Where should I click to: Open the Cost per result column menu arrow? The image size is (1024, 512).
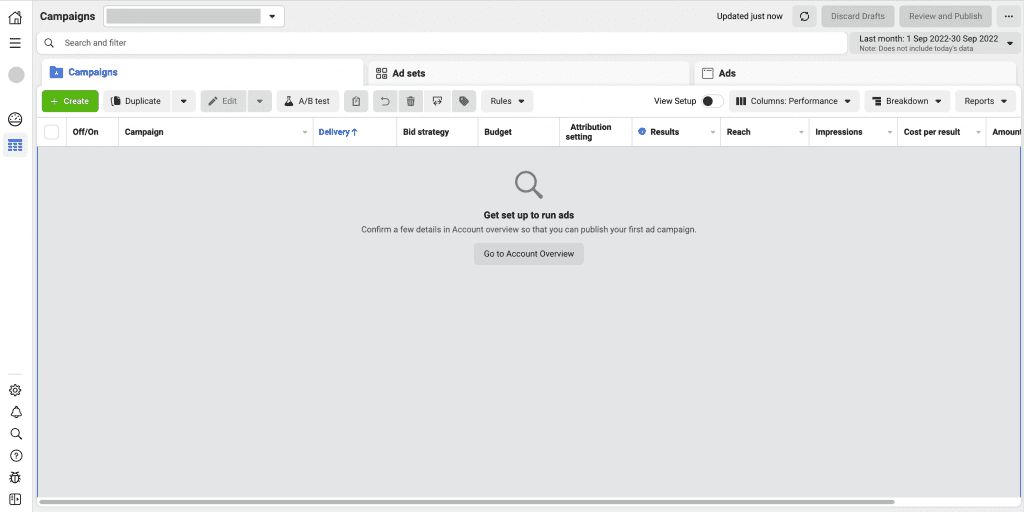click(978, 133)
